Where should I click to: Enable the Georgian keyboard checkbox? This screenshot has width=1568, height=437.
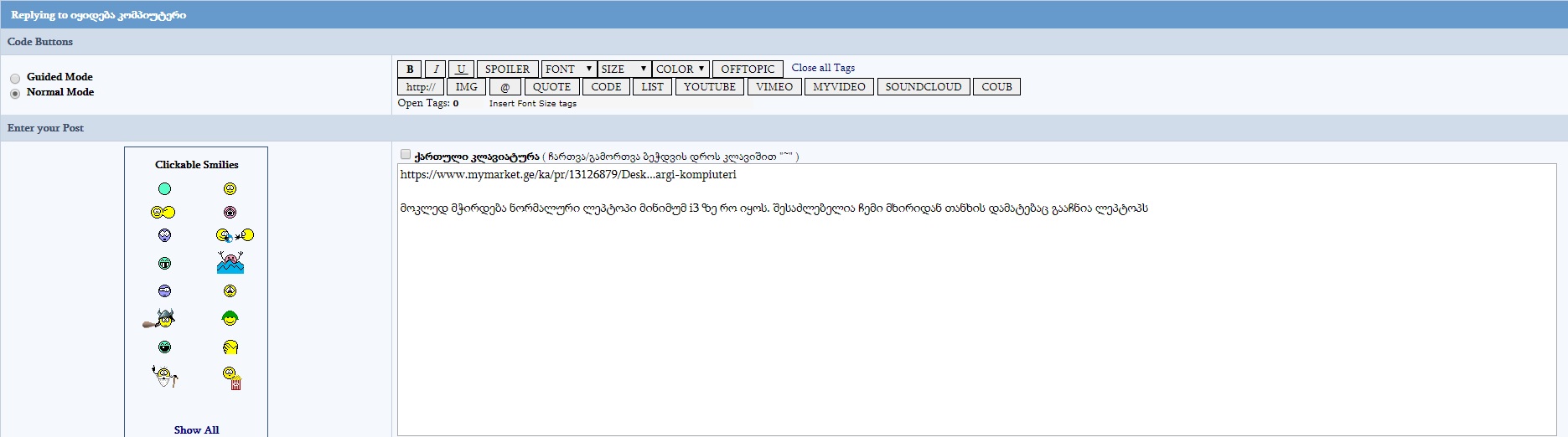pyautogui.click(x=406, y=154)
